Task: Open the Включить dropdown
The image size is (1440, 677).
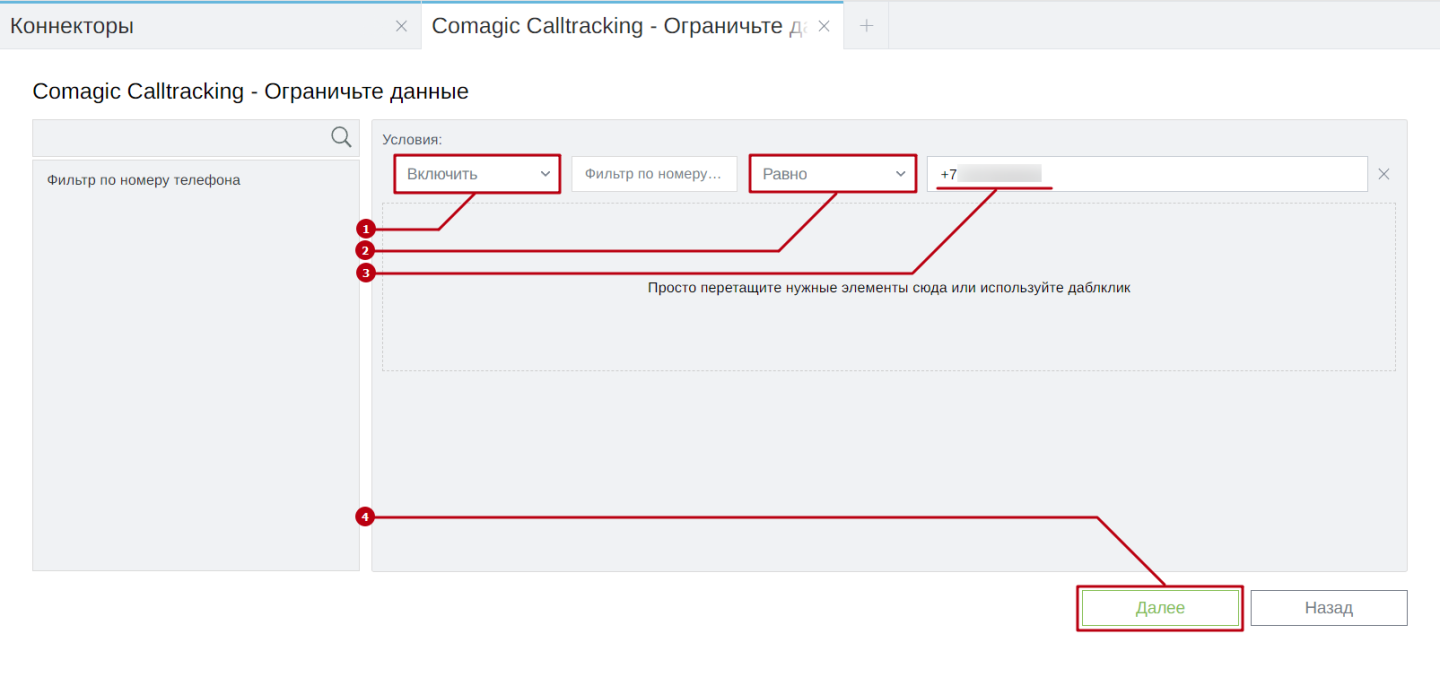Action: point(478,174)
